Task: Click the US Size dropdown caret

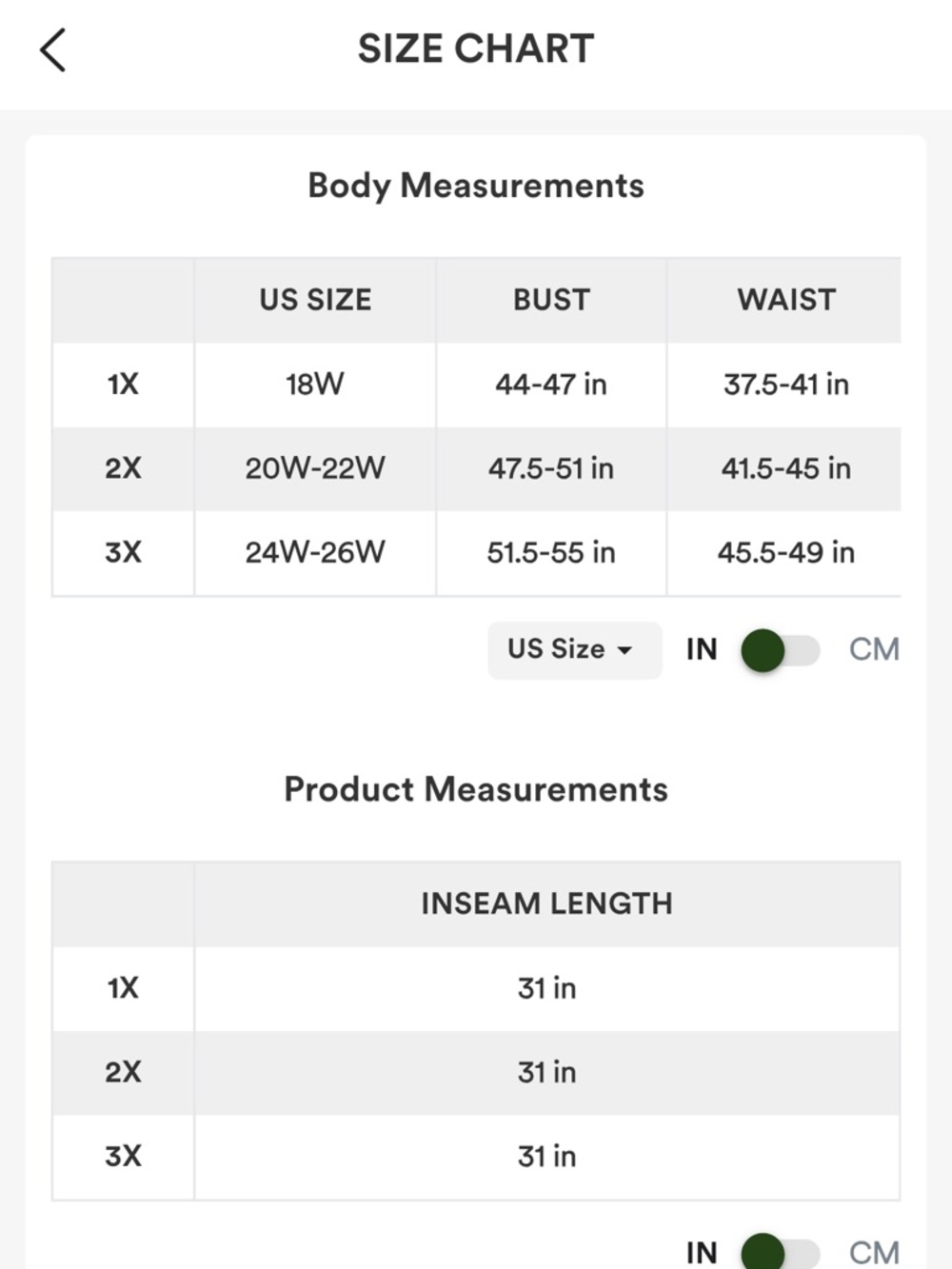Action: point(625,651)
